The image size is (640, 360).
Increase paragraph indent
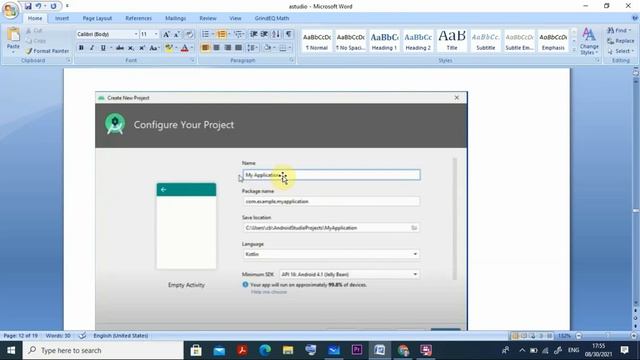click(264, 34)
